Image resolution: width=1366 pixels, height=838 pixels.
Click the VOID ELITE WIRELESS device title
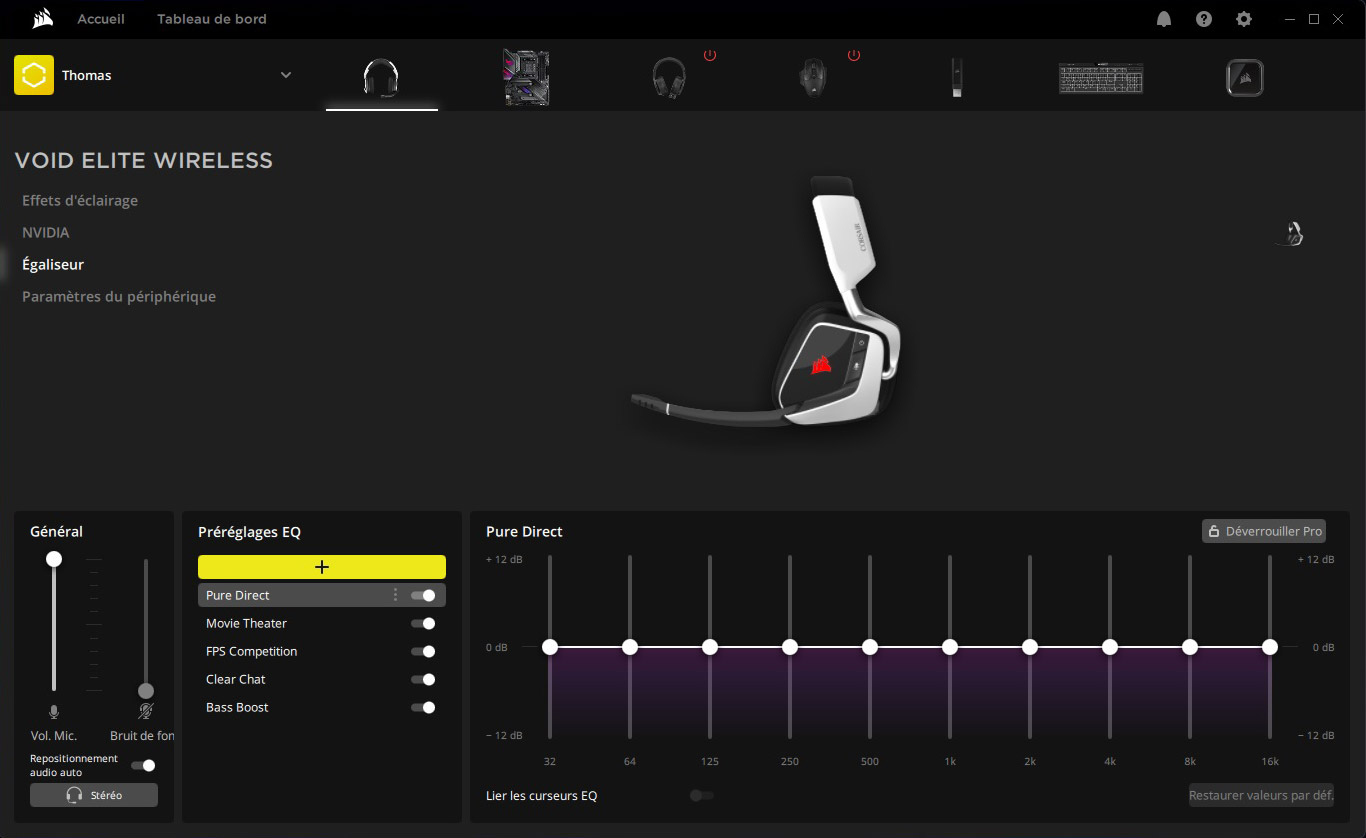[144, 160]
